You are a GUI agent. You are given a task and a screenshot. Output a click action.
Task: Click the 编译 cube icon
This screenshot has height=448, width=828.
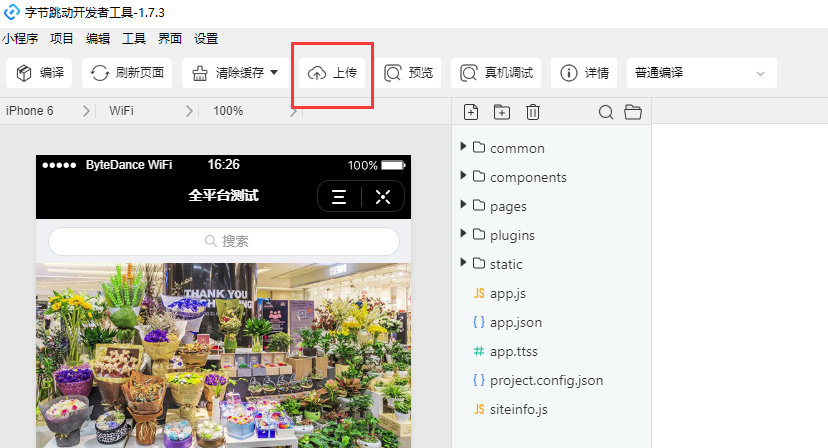click(x=24, y=73)
